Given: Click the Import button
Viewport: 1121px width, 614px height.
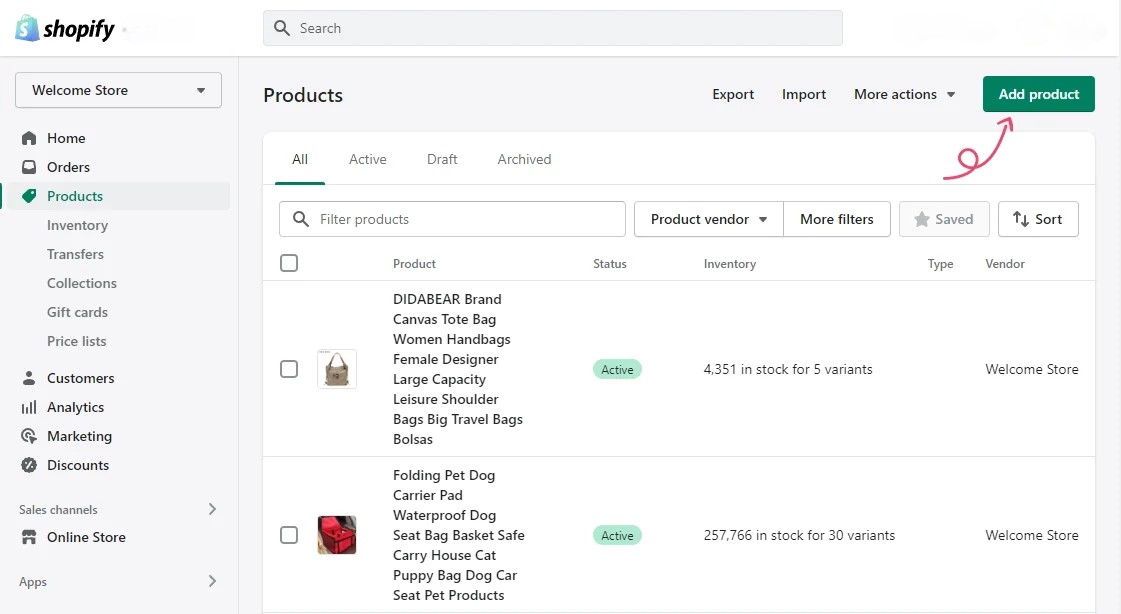Looking at the screenshot, I should [x=804, y=94].
